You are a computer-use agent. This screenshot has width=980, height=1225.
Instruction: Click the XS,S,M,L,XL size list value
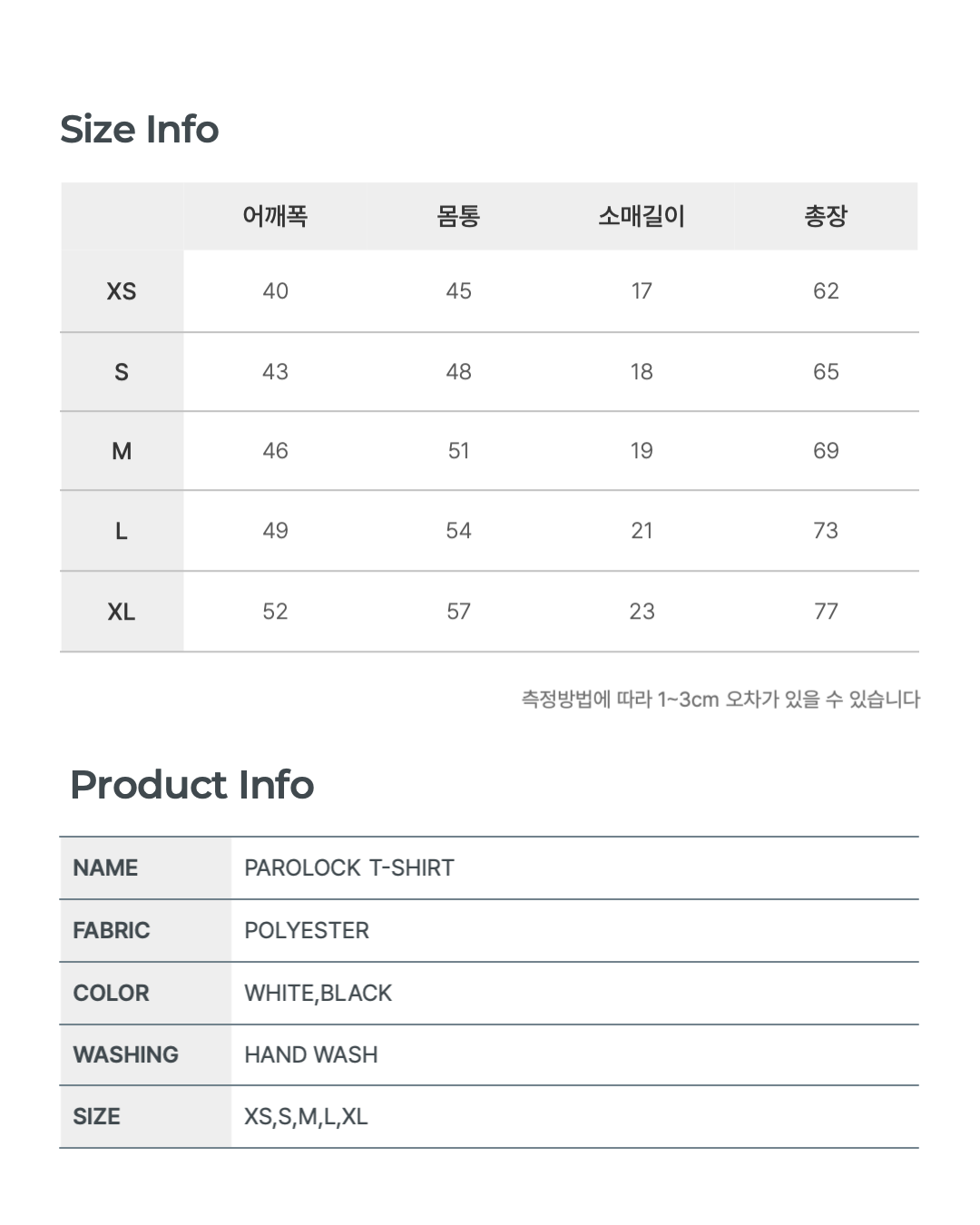[306, 1116]
